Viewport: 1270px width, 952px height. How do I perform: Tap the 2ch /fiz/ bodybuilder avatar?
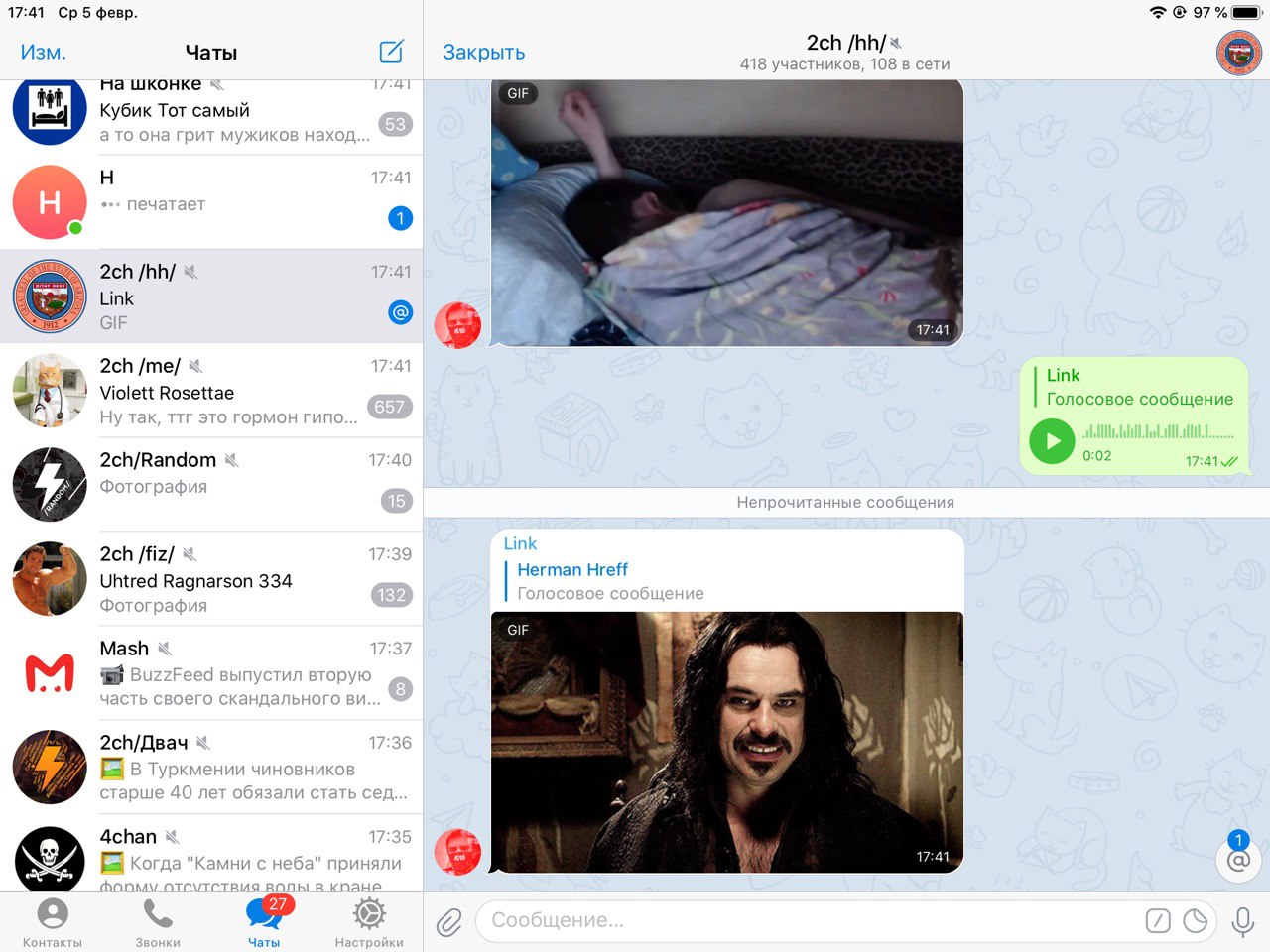tap(50, 579)
